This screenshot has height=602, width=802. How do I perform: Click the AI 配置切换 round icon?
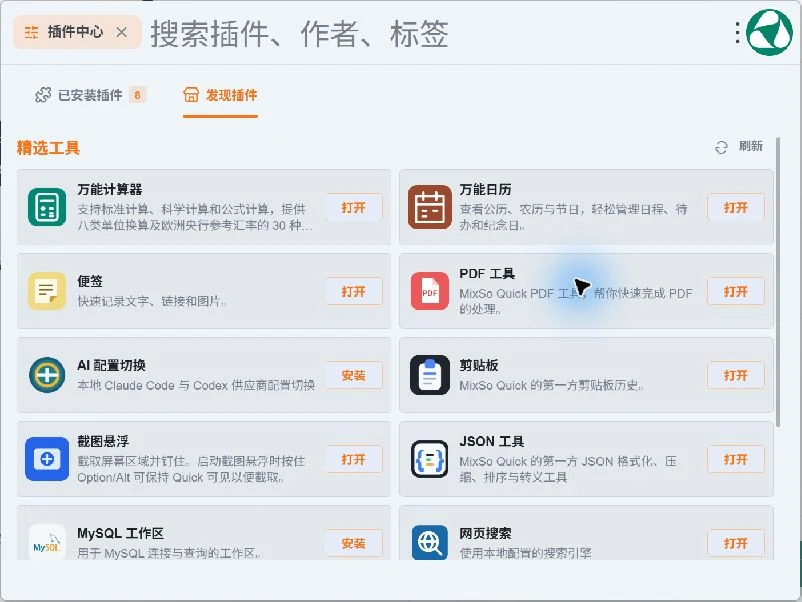47,375
